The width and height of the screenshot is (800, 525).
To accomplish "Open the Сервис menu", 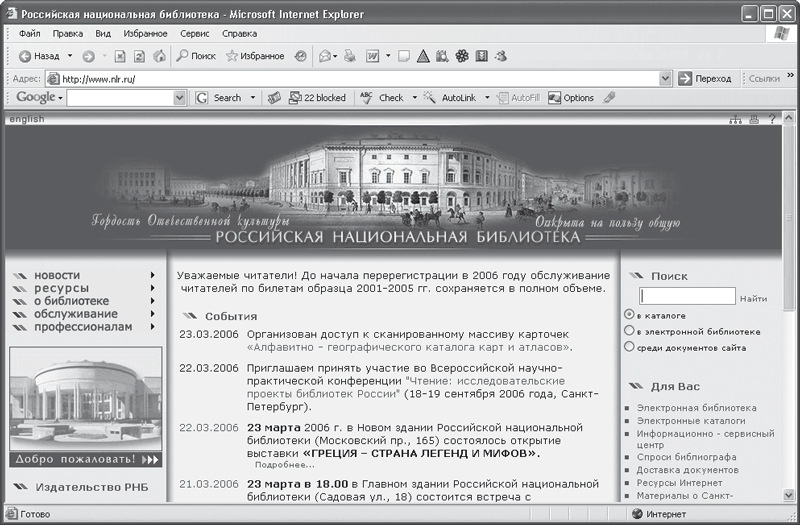I will point(194,33).
